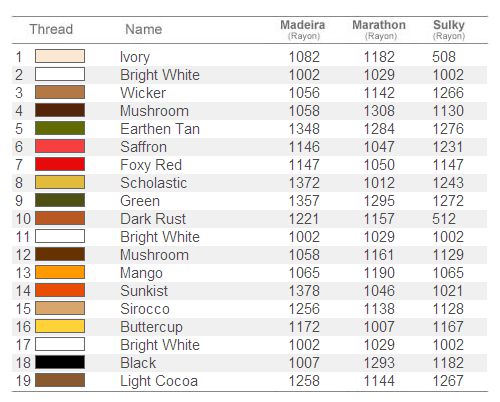Select the Dark Rust name text
Image resolution: width=500 pixels, height=402 pixels.
point(153,219)
